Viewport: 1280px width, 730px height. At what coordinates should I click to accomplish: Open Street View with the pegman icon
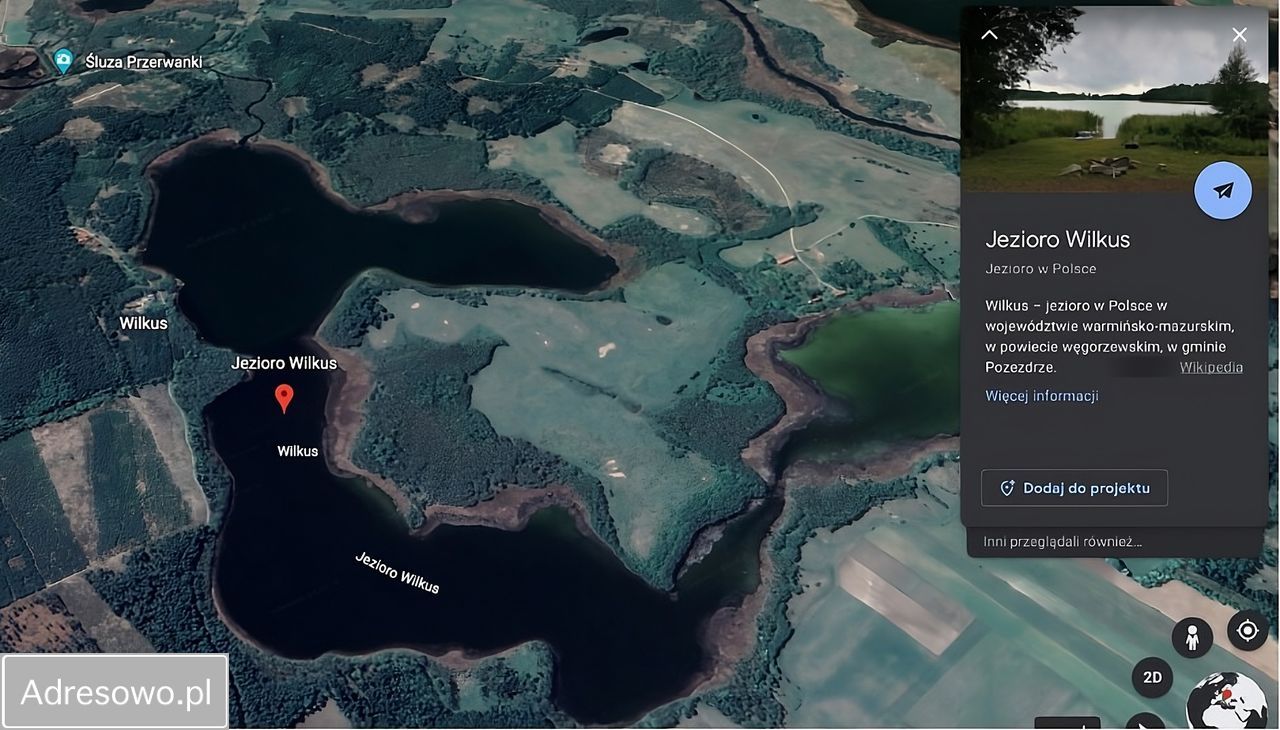click(1192, 637)
